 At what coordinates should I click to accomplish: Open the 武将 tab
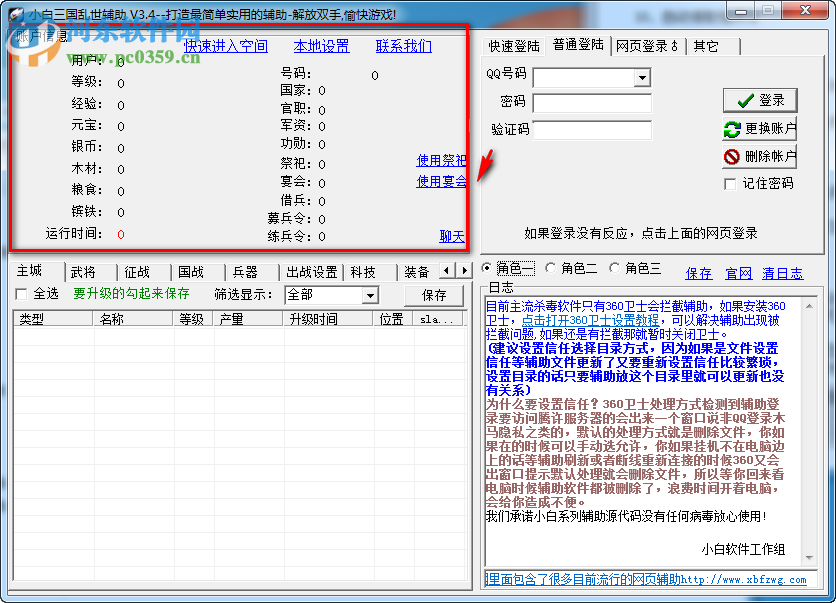pos(91,272)
